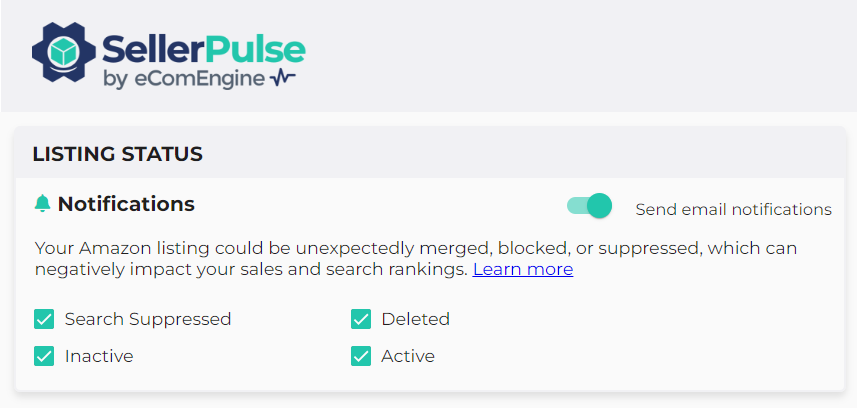
Task: Click the 'Send email notifications' label
Action: [x=733, y=209]
